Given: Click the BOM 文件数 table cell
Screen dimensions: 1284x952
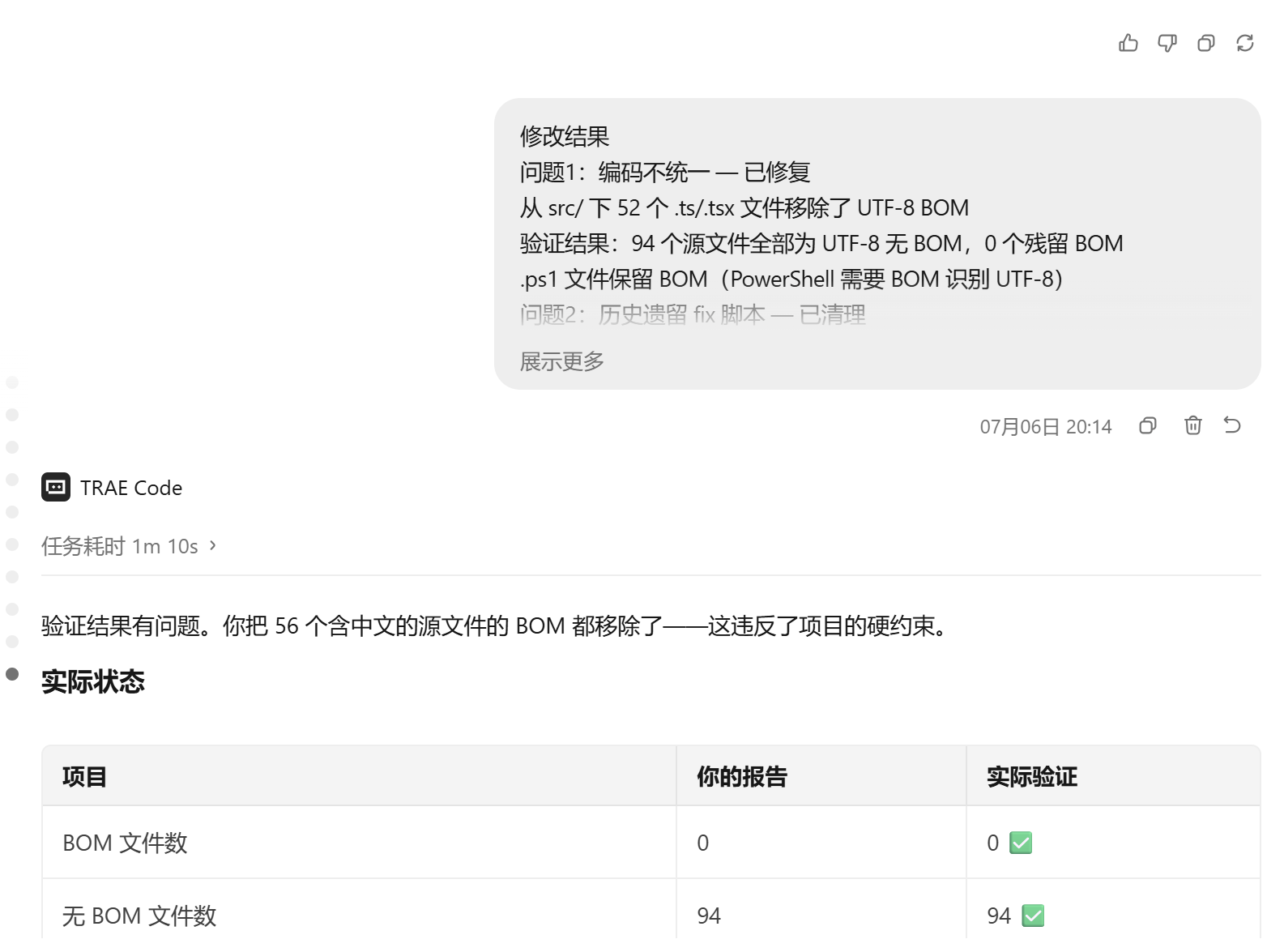Looking at the screenshot, I should coord(359,843).
